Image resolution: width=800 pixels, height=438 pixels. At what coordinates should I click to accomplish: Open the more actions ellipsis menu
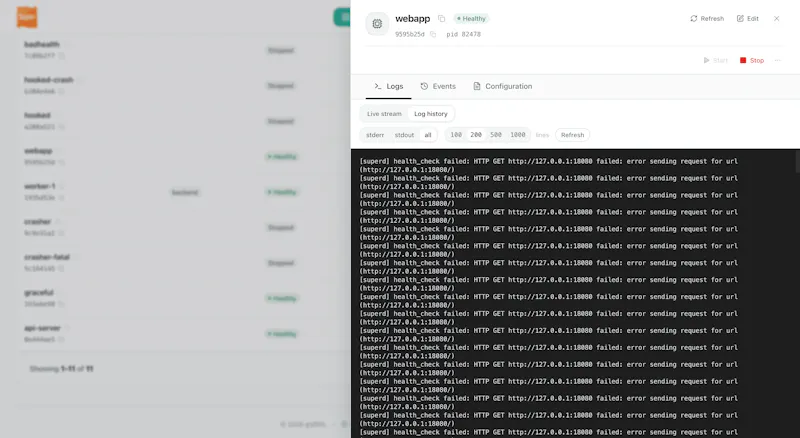tap(778, 60)
